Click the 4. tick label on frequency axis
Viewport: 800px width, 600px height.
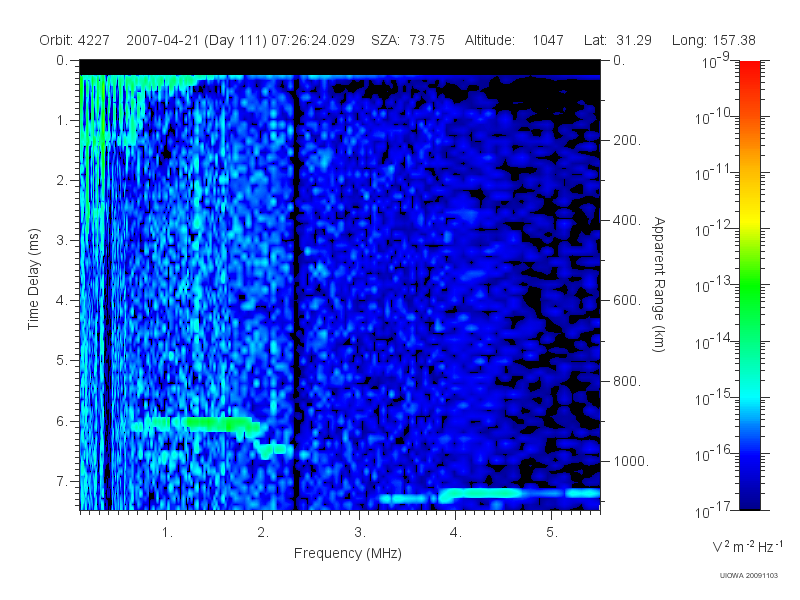pyautogui.click(x=456, y=533)
